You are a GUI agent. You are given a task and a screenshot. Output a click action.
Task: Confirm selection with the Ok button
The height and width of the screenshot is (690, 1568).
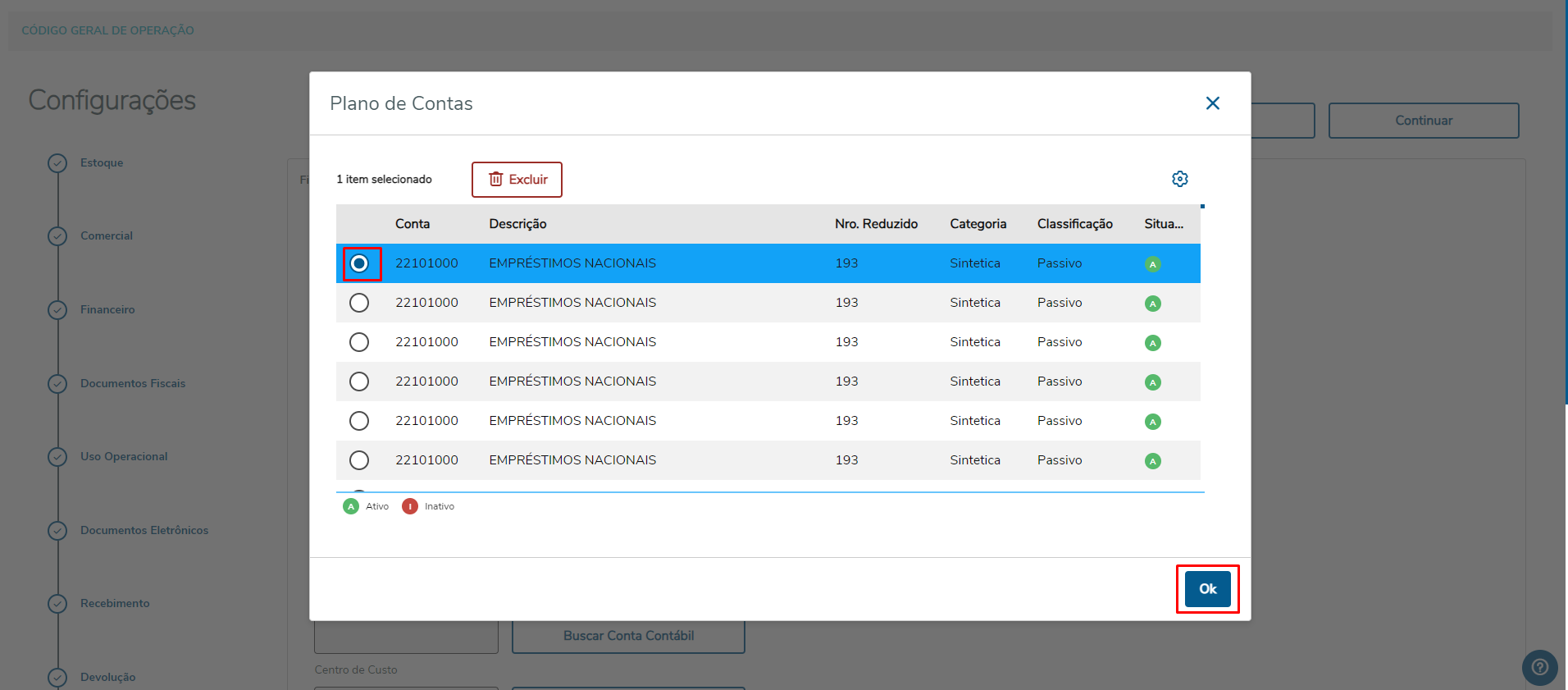click(x=1208, y=589)
